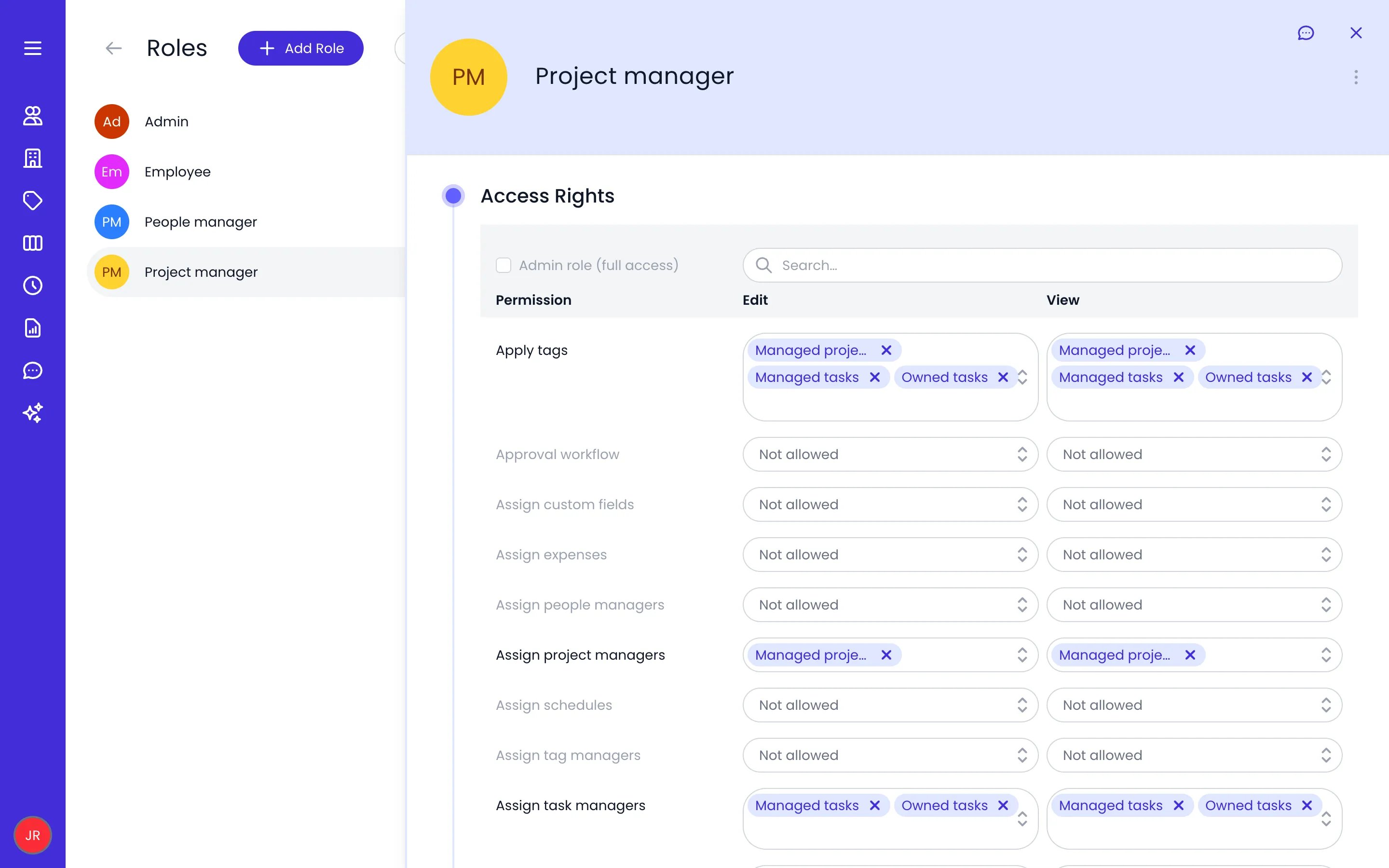The image size is (1389, 868).
Task: Remove Owned tasks from Apply tags Edit
Action: [x=1003, y=377]
